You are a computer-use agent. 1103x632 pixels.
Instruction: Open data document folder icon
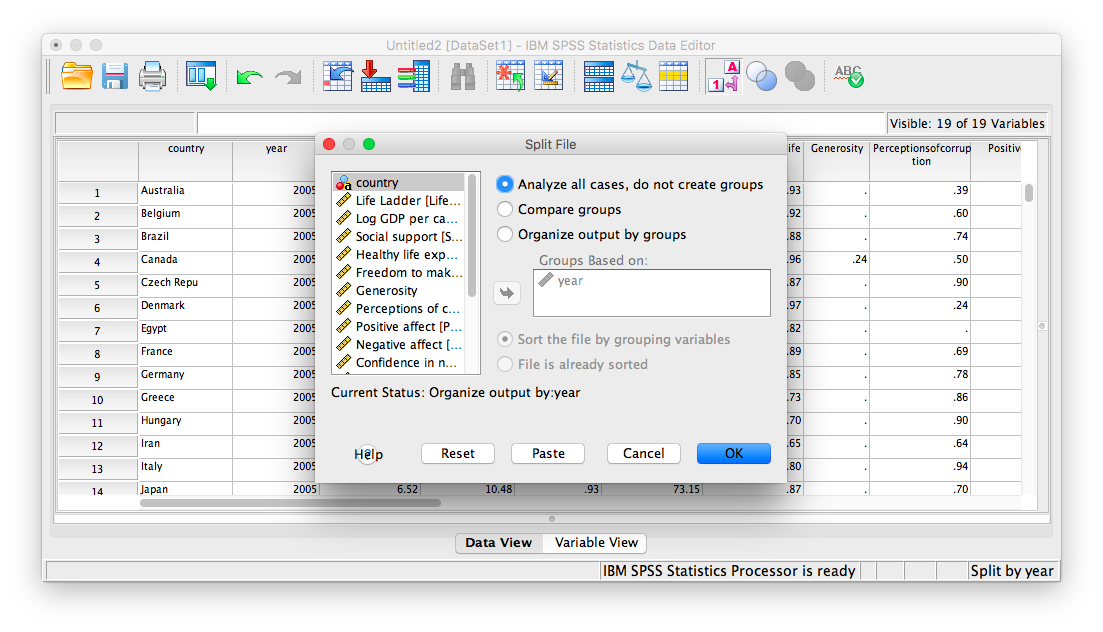coord(77,76)
